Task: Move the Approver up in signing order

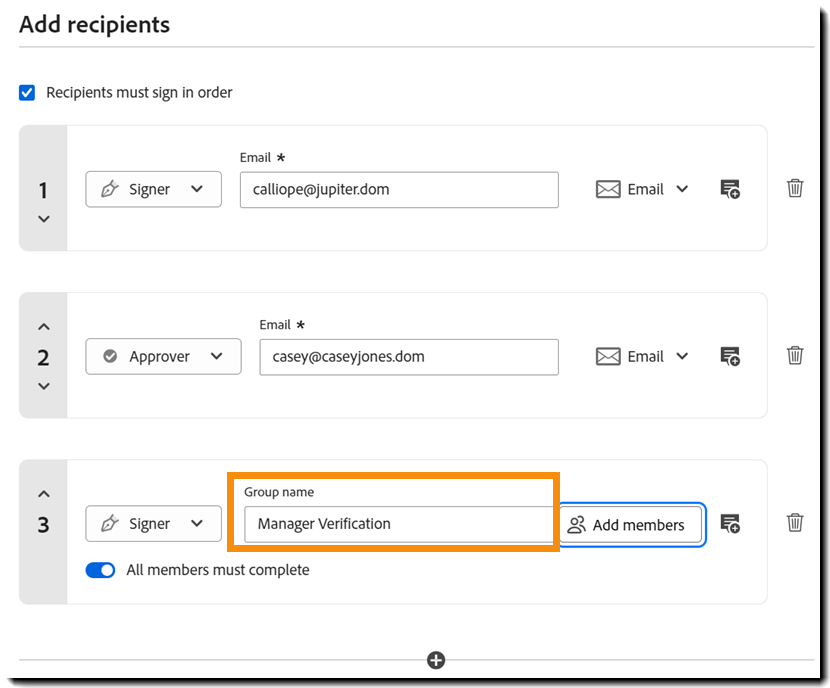Action: point(42,325)
